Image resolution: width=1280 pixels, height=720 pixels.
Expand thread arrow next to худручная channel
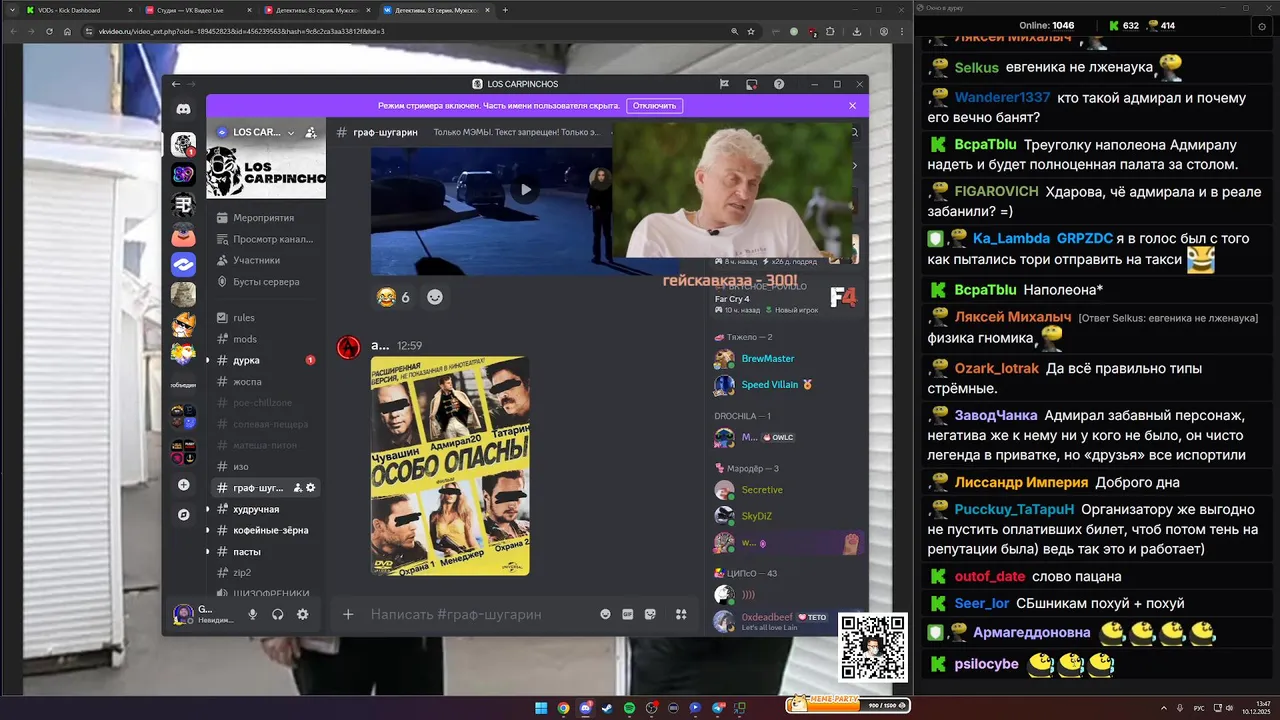208,509
